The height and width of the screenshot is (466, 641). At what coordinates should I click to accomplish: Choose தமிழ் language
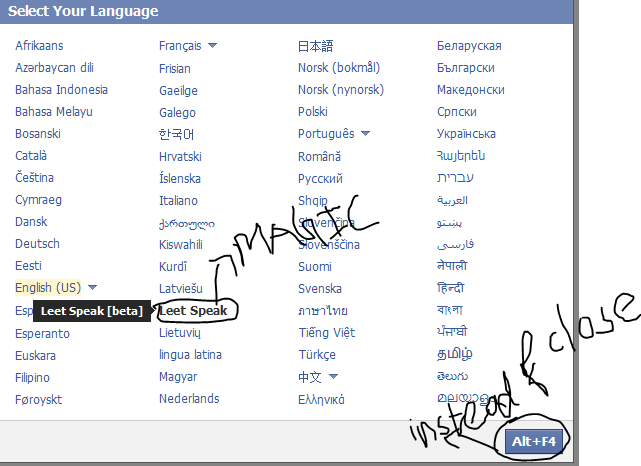(455, 354)
